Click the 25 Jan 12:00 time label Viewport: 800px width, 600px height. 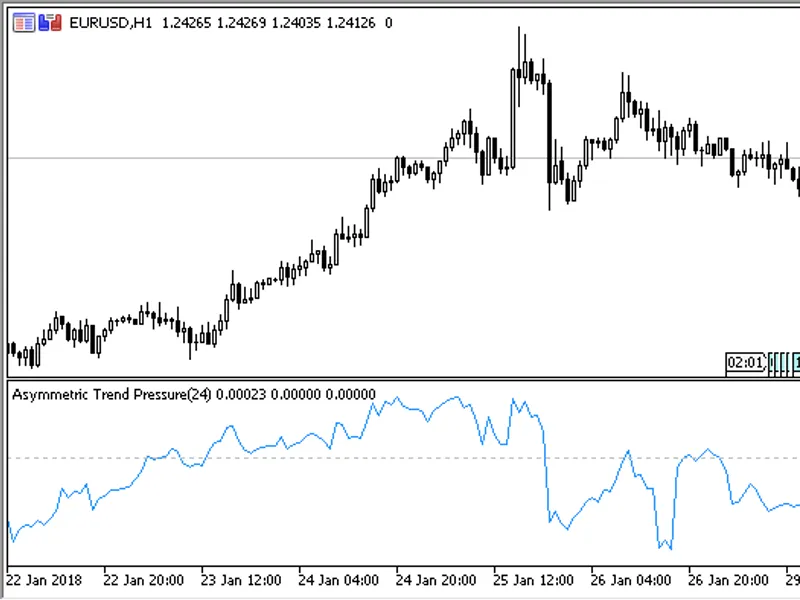point(533,580)
